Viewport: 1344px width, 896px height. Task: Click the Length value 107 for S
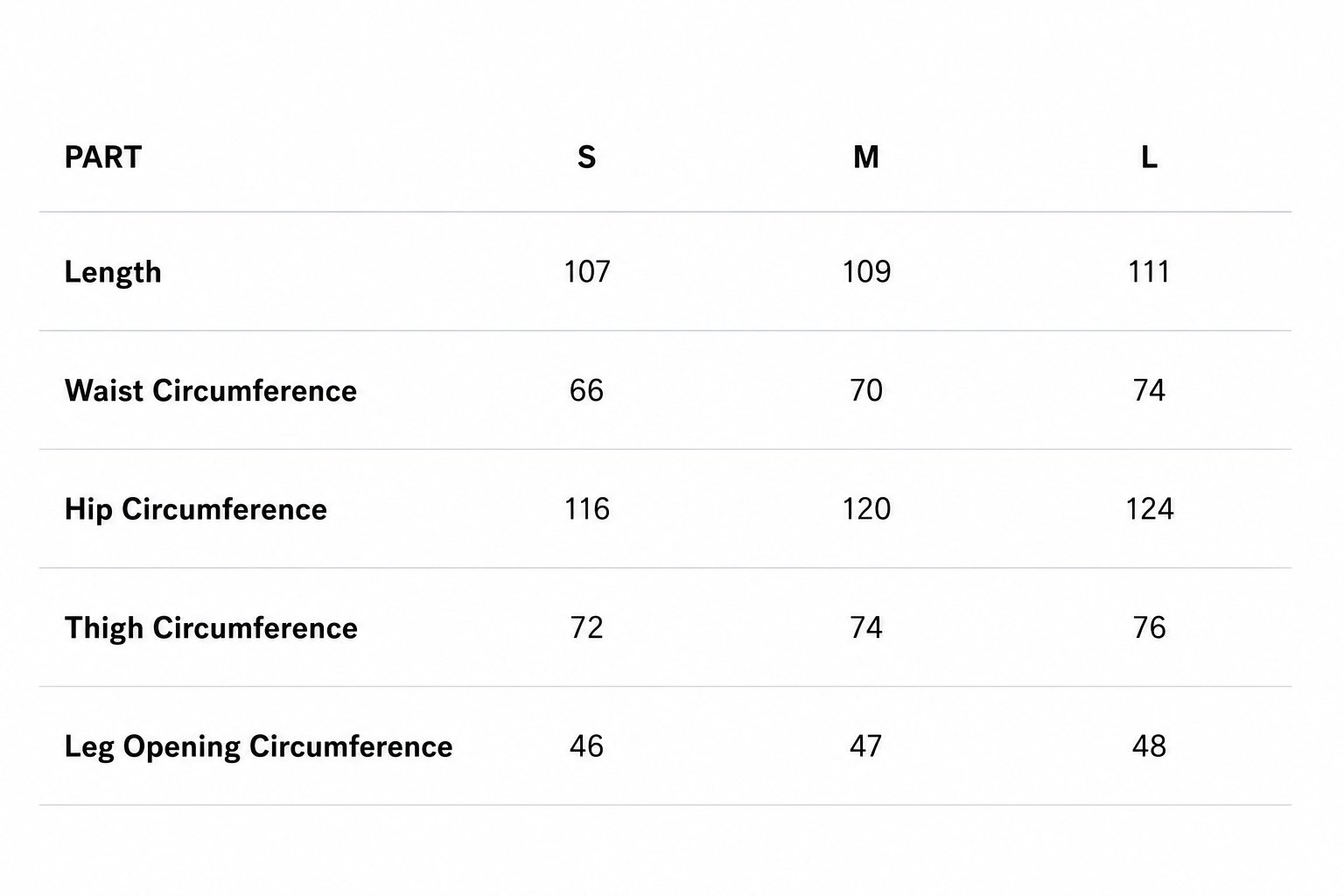click(586, 272)
